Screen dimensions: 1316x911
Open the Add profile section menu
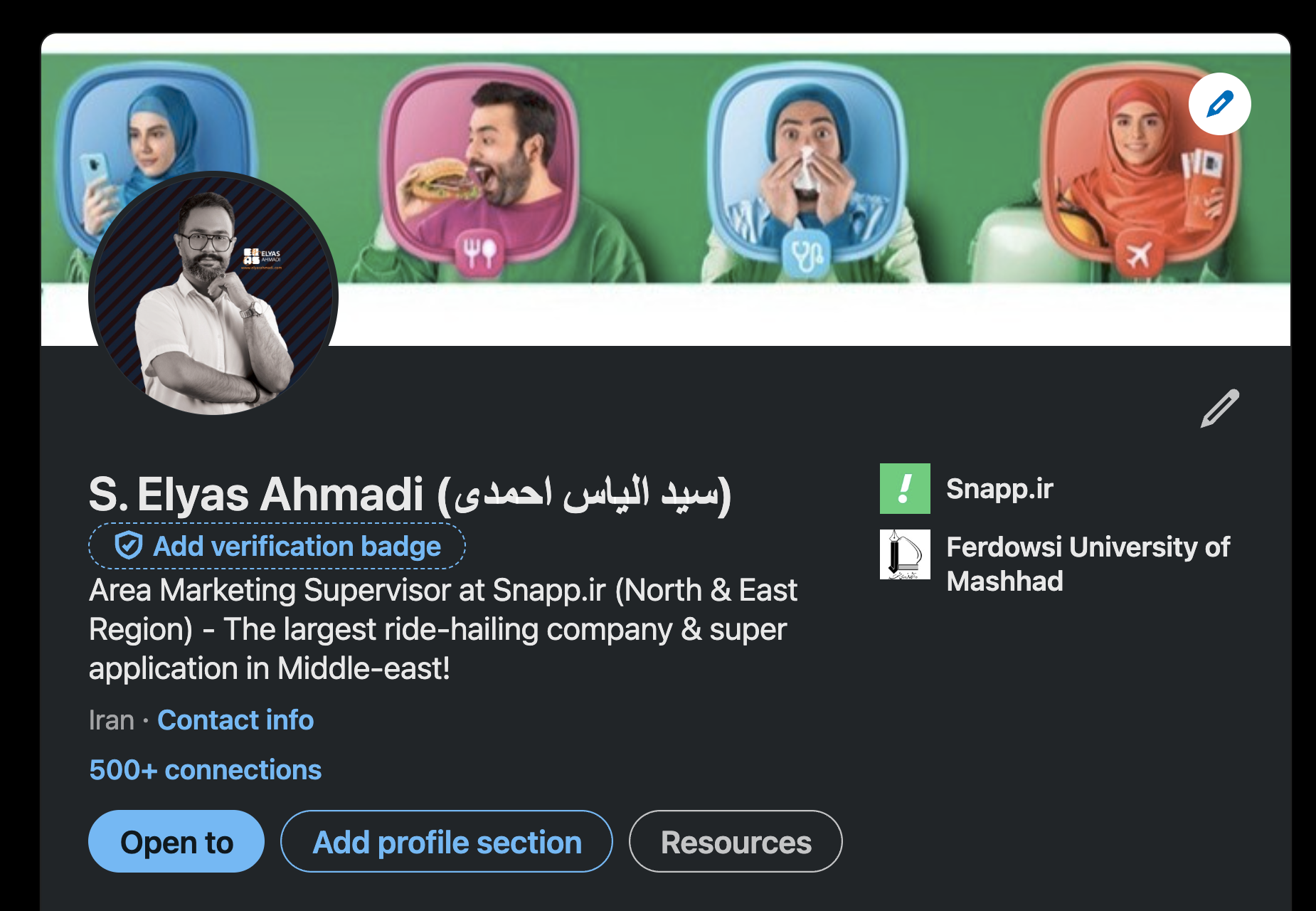tap(447, 842)
